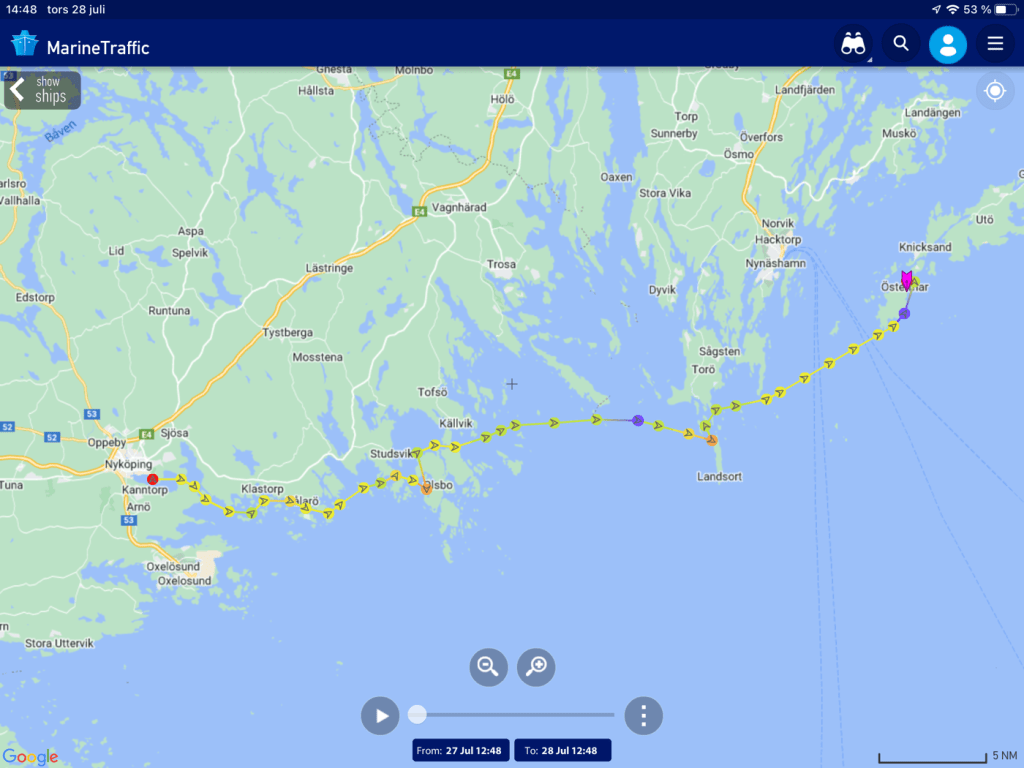Open the user account profile icon
Viewport: 1024px width, 768px height.
click(947, 44)
